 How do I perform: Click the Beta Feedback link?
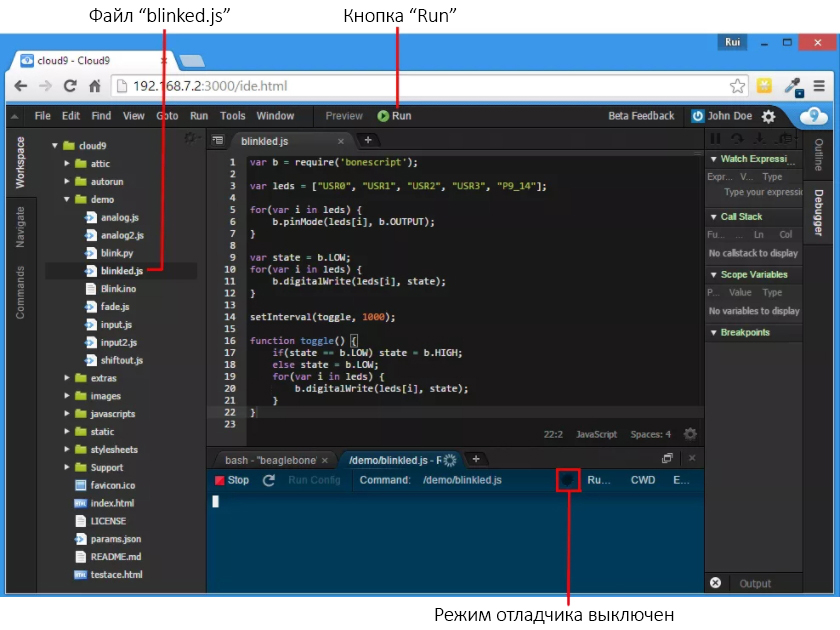pyautogui.click(x=641, y=116)
